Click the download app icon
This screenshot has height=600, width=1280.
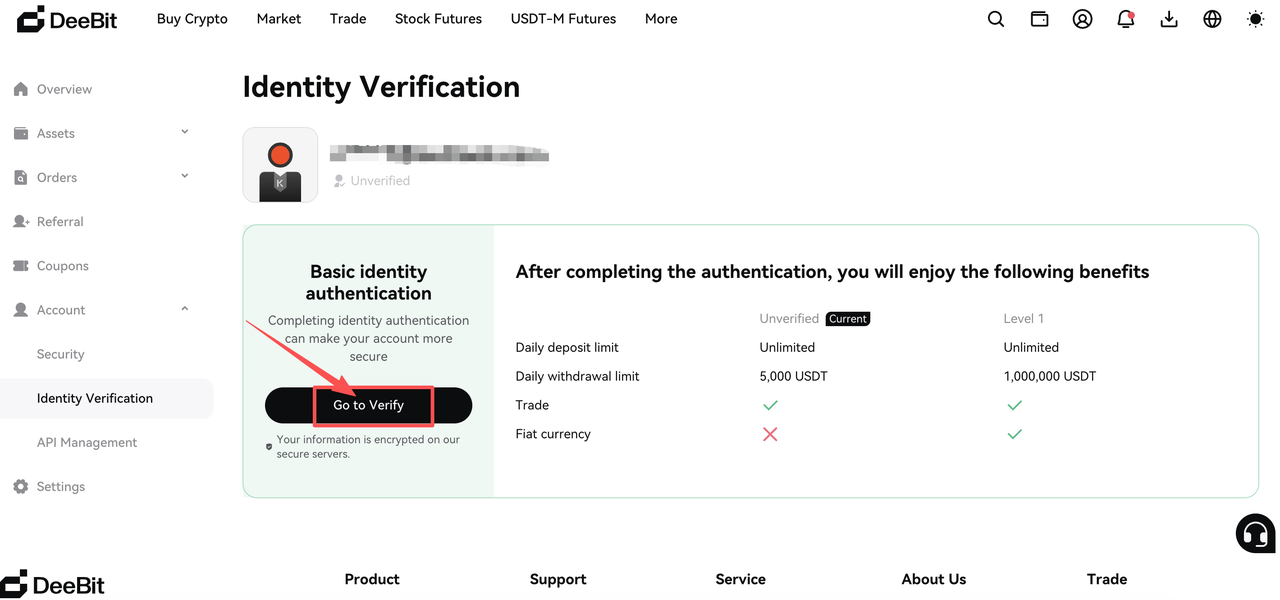[1169, 19]
